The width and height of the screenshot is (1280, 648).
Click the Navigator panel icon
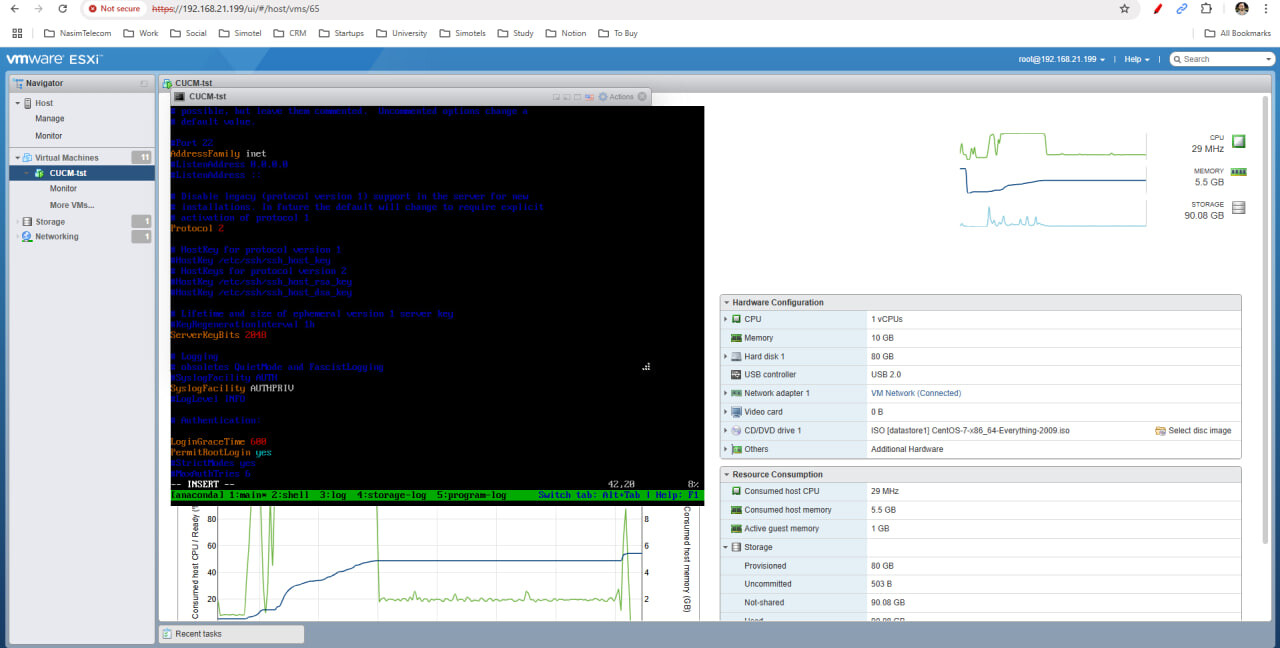[x=18, y=83]
